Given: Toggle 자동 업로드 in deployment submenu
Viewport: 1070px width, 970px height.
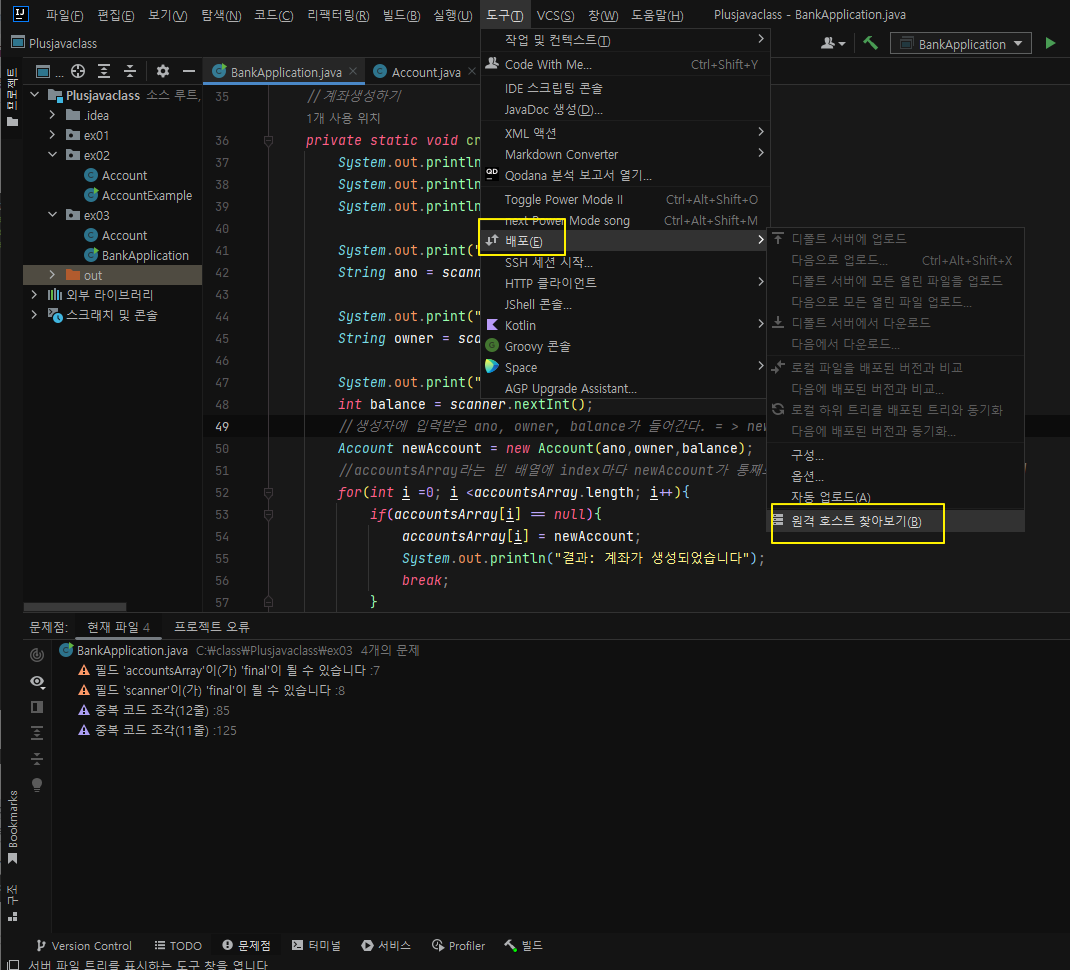Looking at the screenshot, I should click(x=896, y=497).
